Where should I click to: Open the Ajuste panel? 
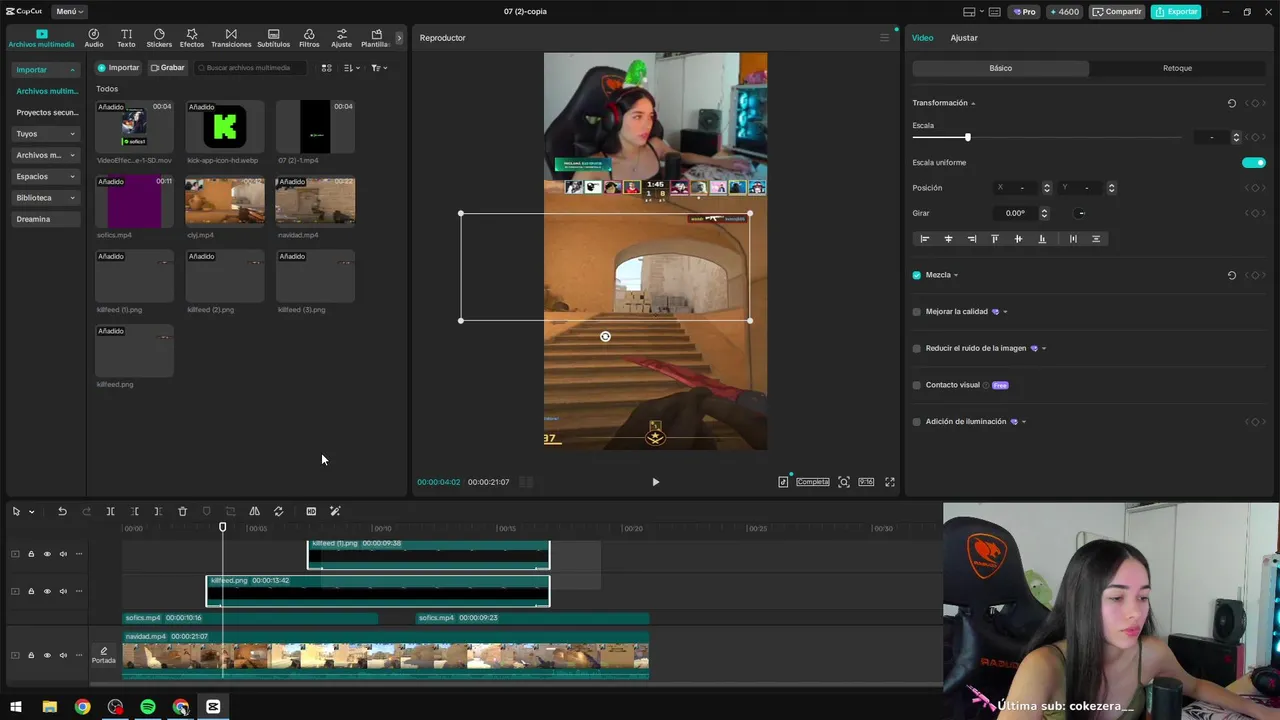pos(342,38)
